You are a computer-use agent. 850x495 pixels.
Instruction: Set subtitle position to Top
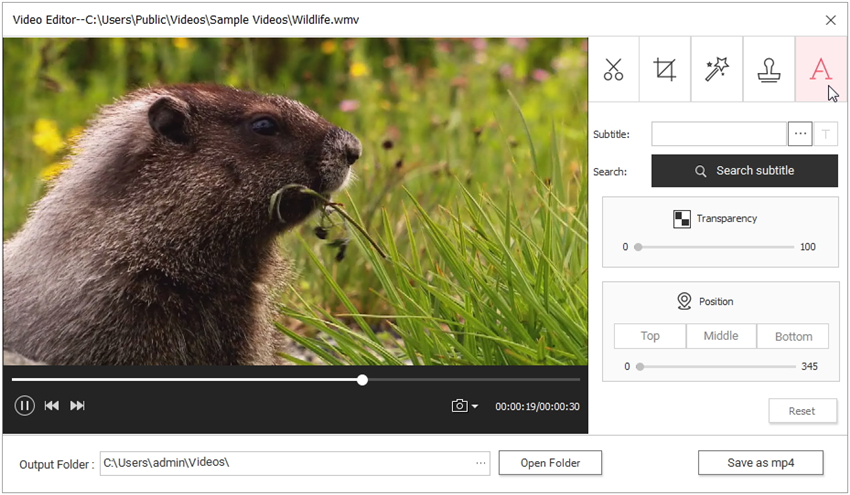coord(650,336)
